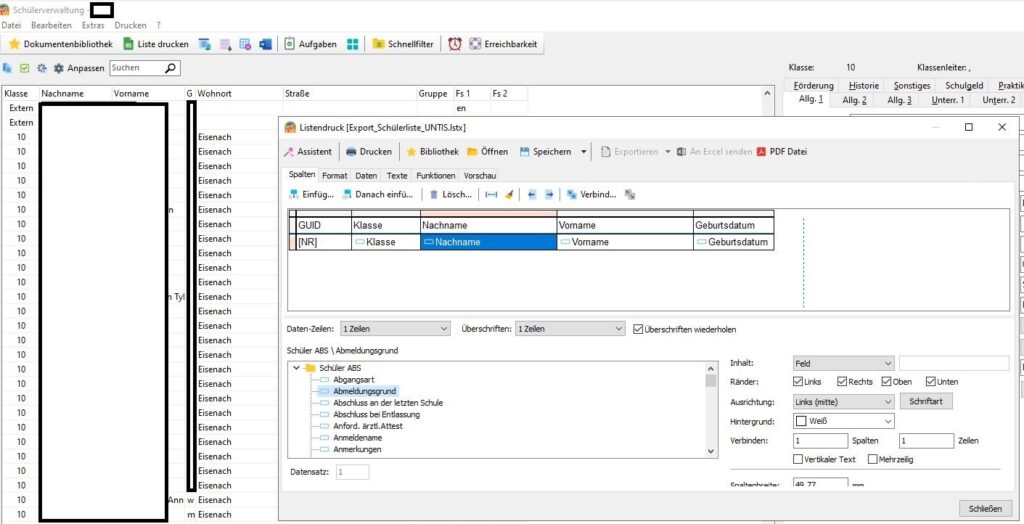This screenshot has height=524, width=1024.
Task: Collapse the Schüler ABS tree node
Action: point(296,368)
